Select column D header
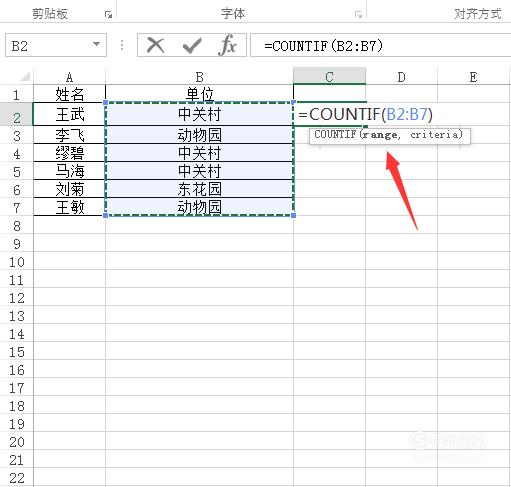 coord(401,77)
